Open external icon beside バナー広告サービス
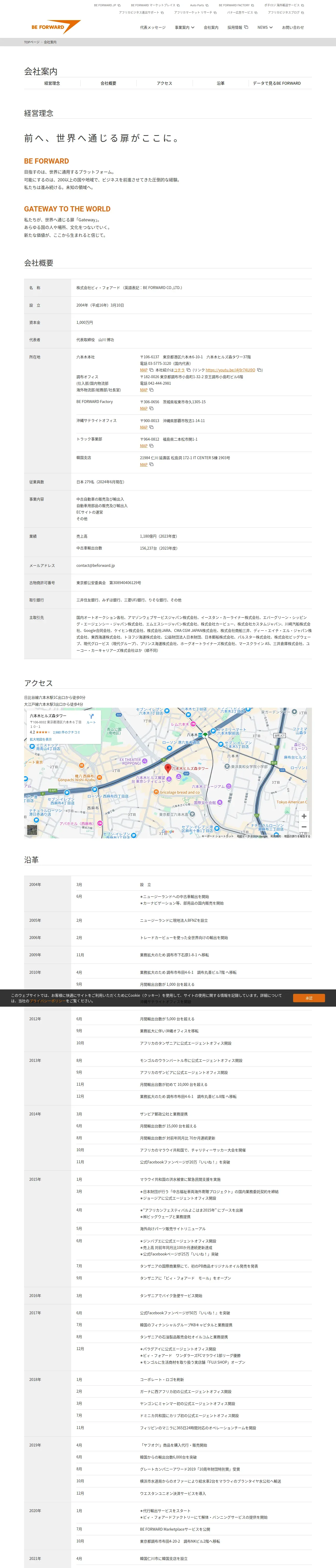The width and height of the screenshot is (336, 1568). (256, 12)
